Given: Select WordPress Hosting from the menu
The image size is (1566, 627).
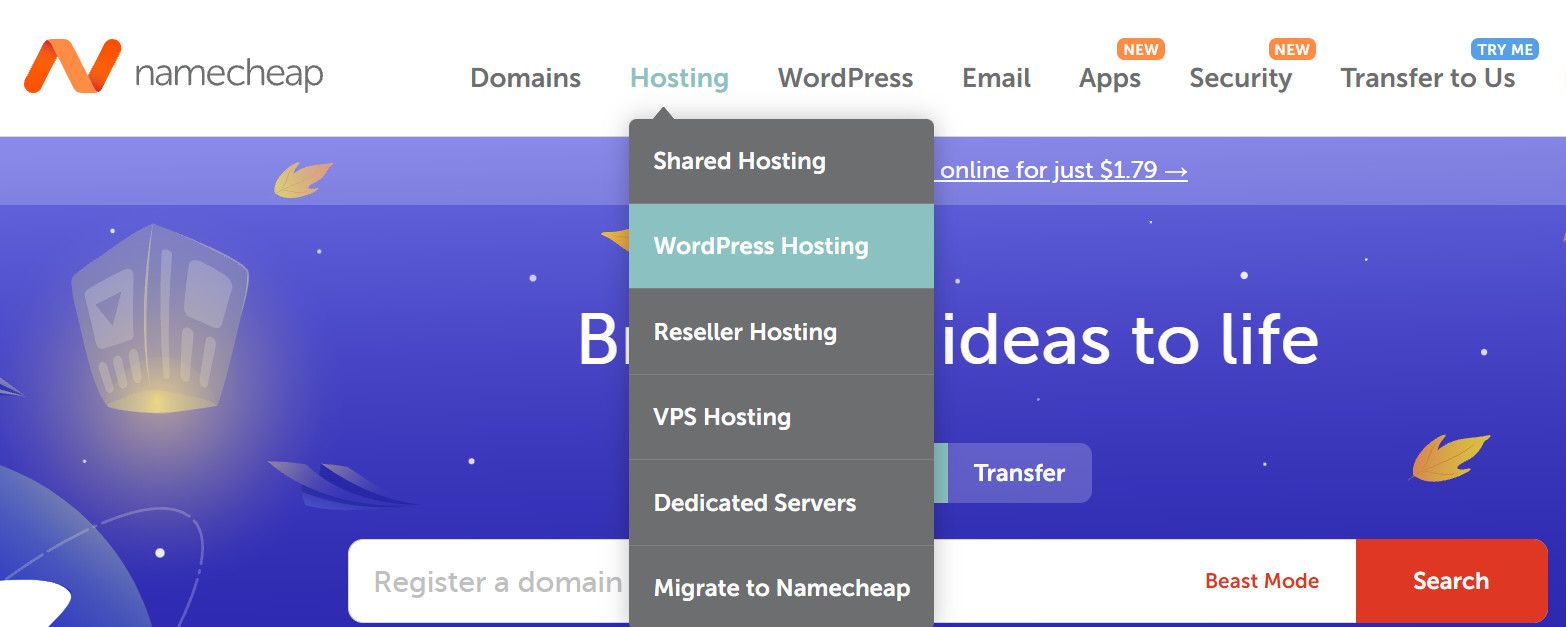Looking at the screenshot, I should point(760,246).
